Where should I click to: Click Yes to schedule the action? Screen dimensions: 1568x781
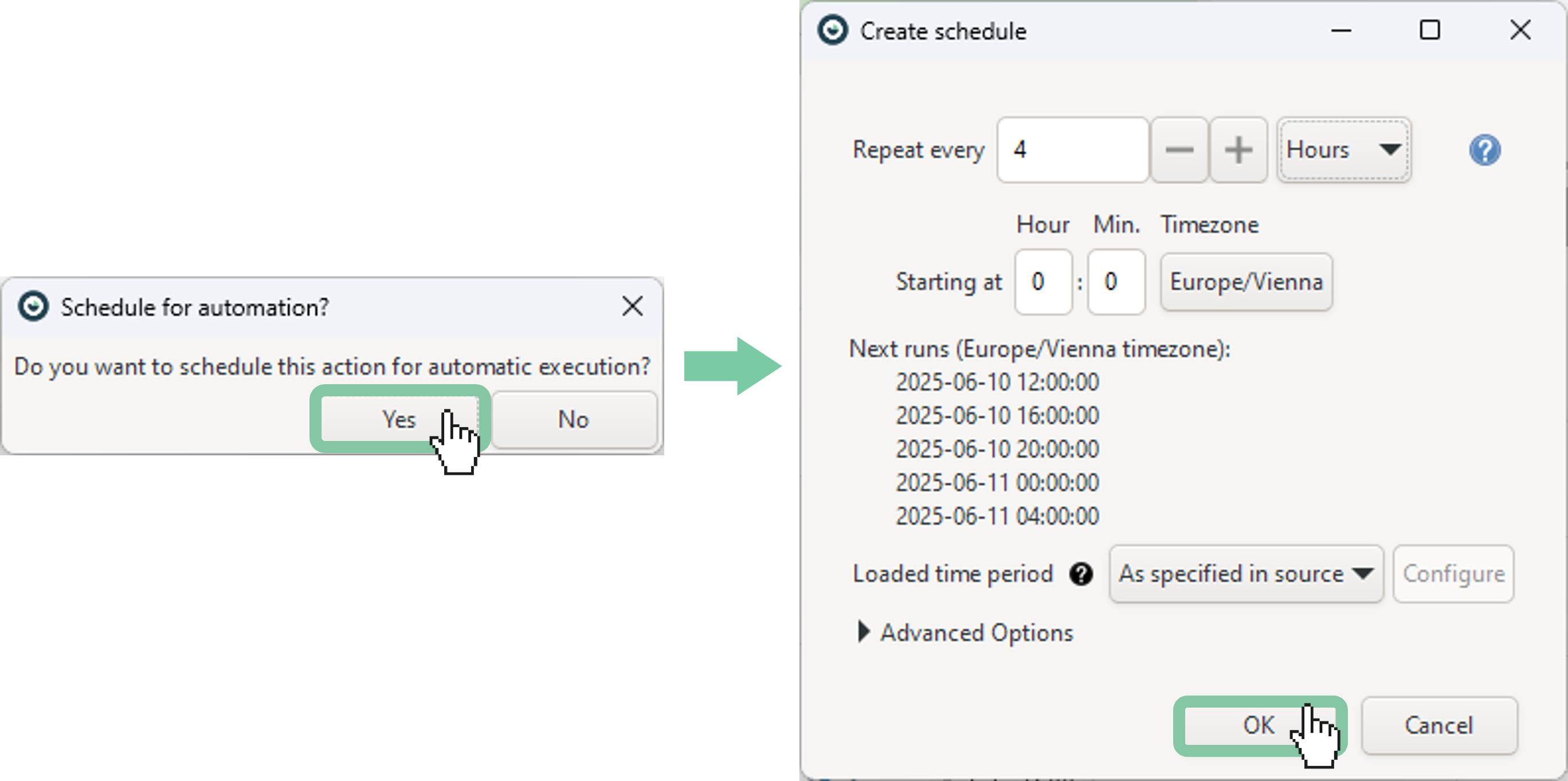pos(399,419)
